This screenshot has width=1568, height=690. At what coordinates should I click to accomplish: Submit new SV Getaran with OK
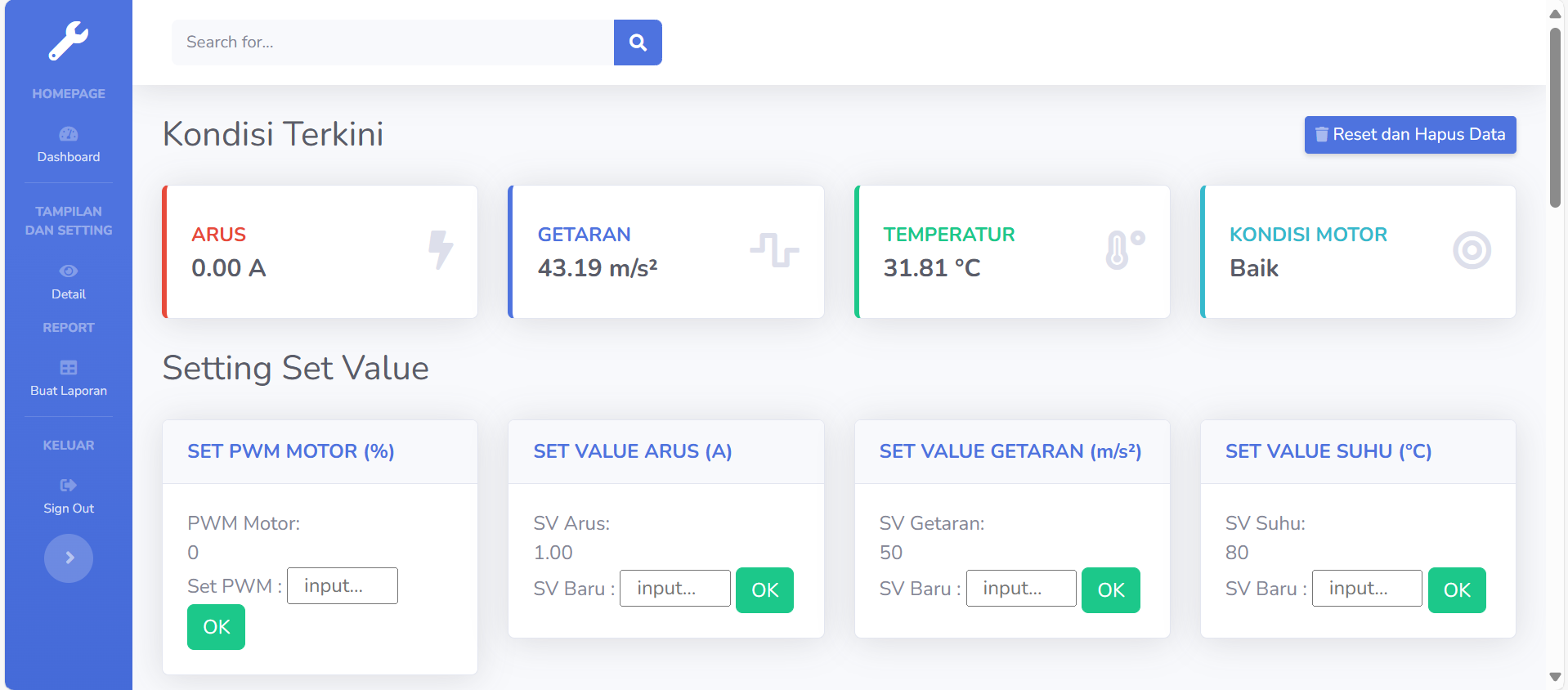click(1110, 590)
